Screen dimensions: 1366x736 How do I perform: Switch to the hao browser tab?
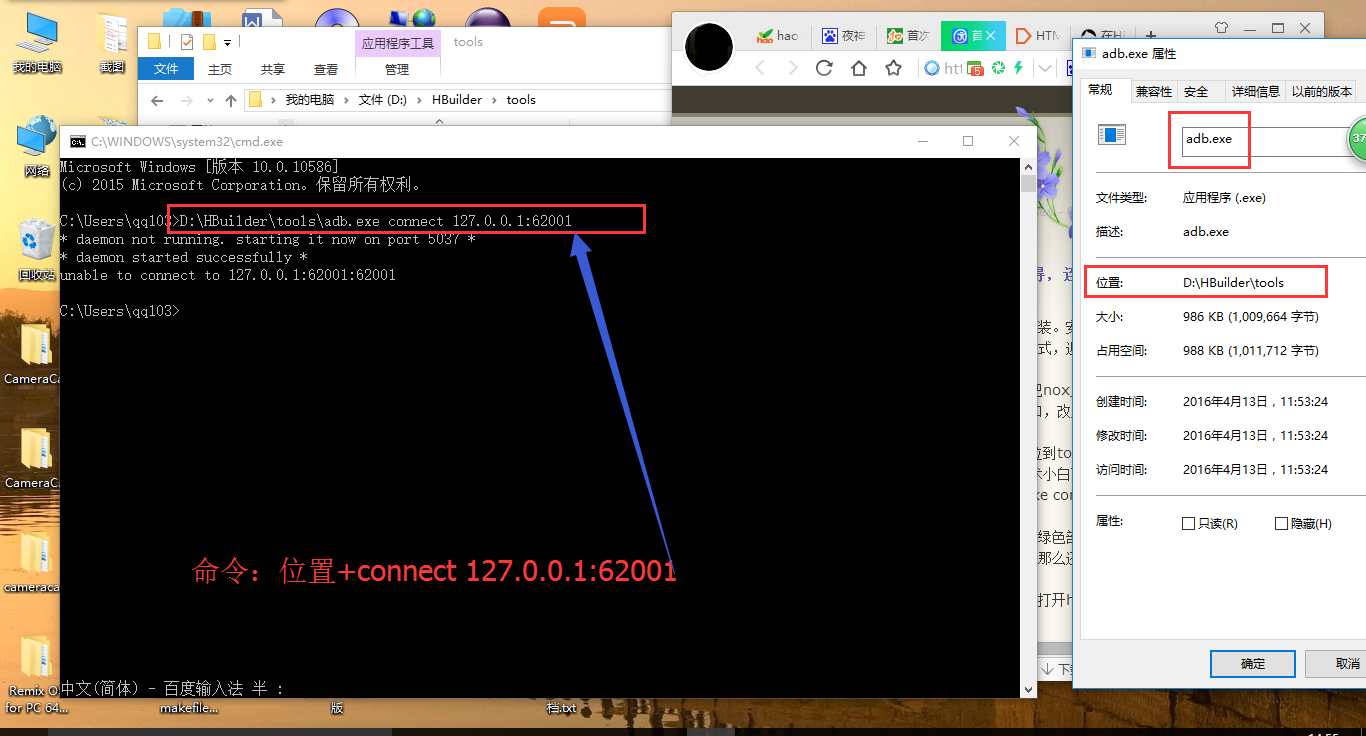[778, 36]
